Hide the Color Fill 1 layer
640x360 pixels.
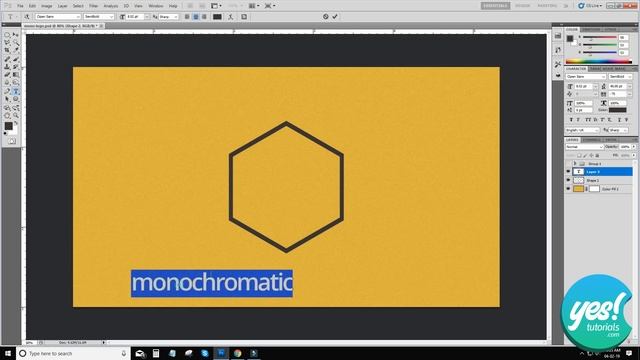pos(568,189)
